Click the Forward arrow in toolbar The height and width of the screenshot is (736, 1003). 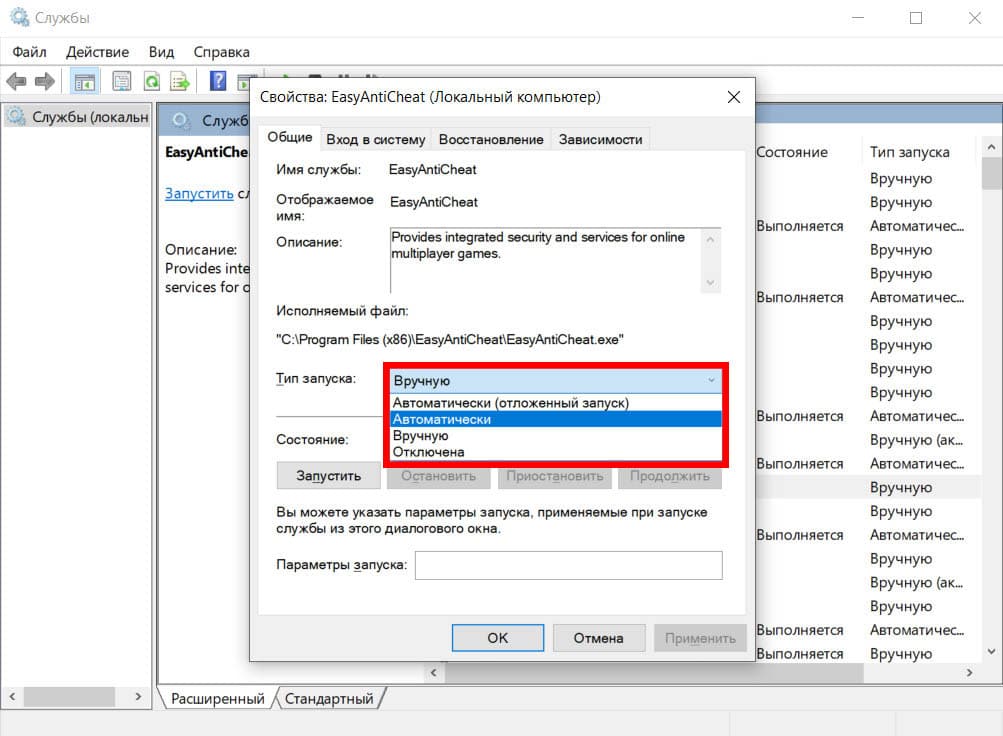(44, 81)
